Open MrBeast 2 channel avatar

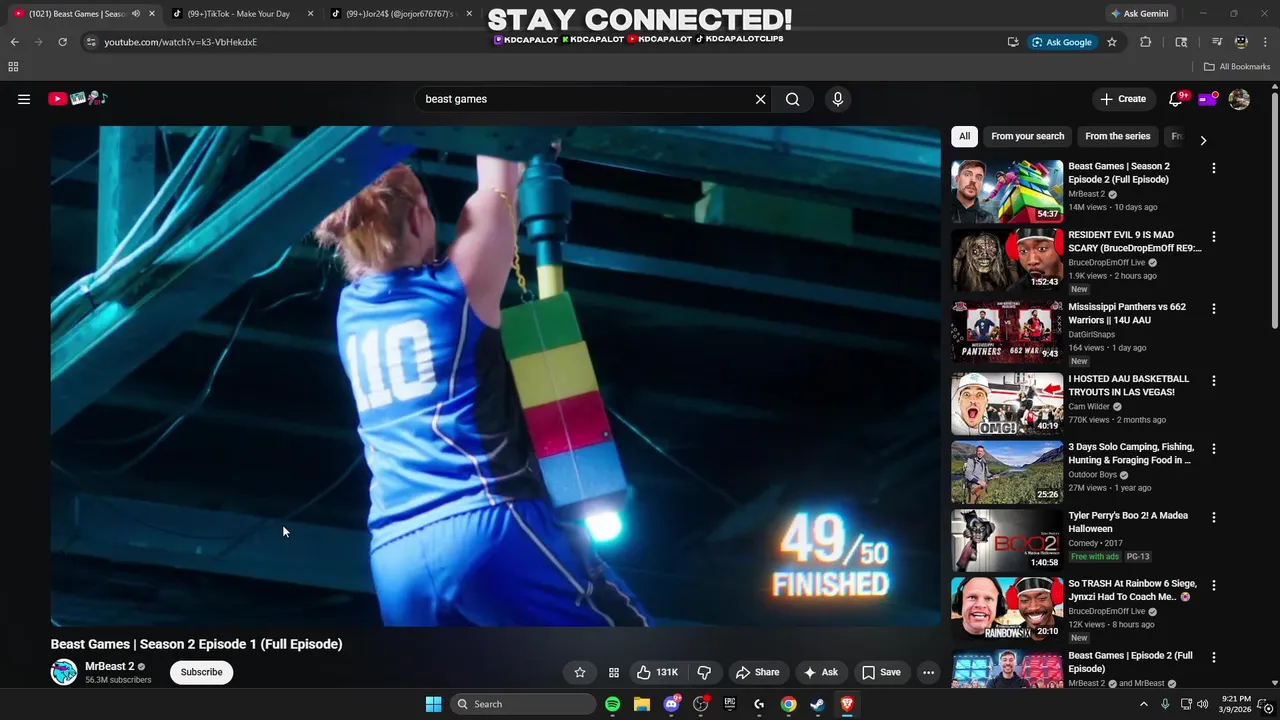pyautogui.click(x=64, y=672)
